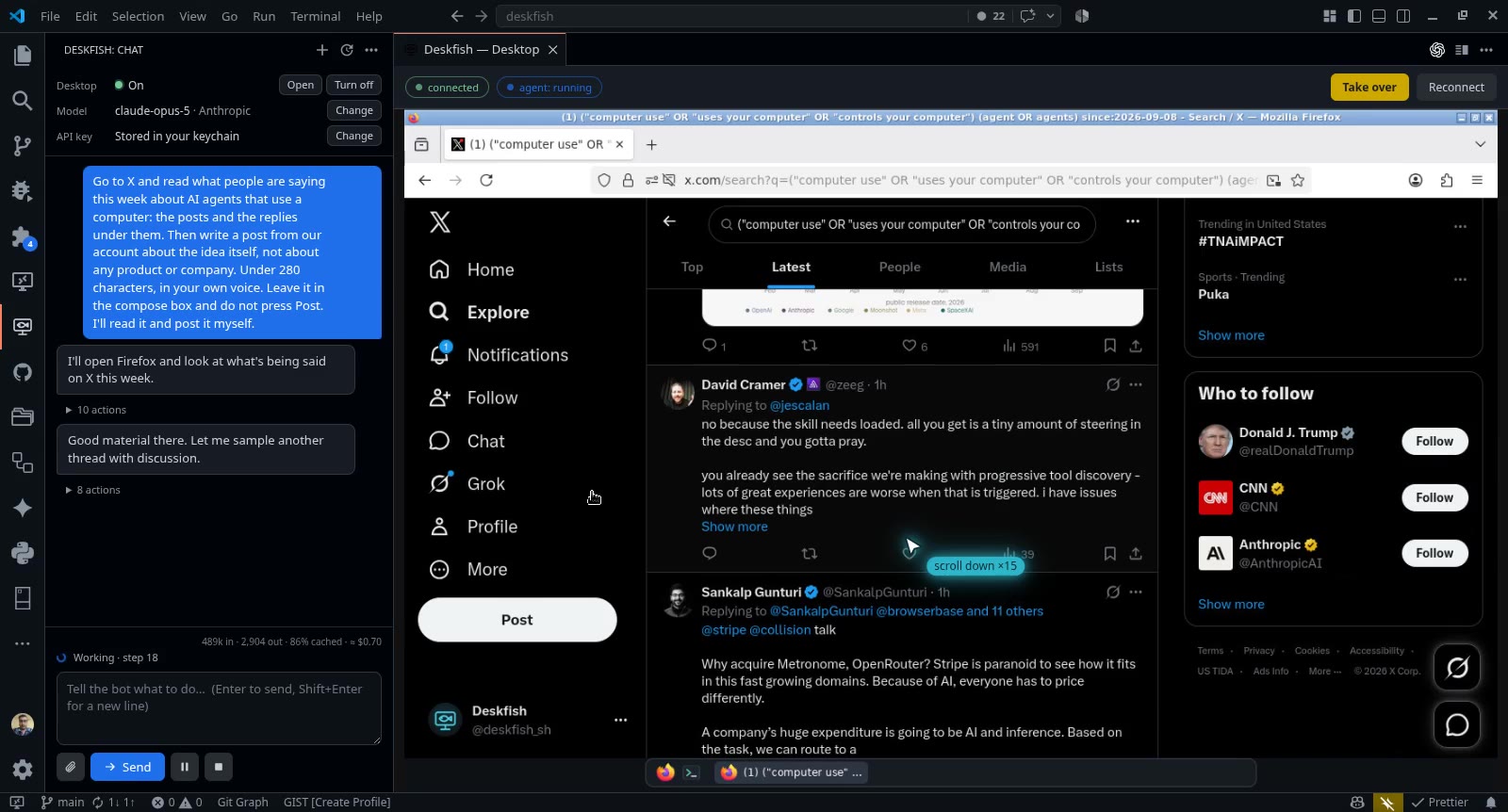Reload the page in Firefox
The image size is (1508, 812).
[x=486, y=180]
